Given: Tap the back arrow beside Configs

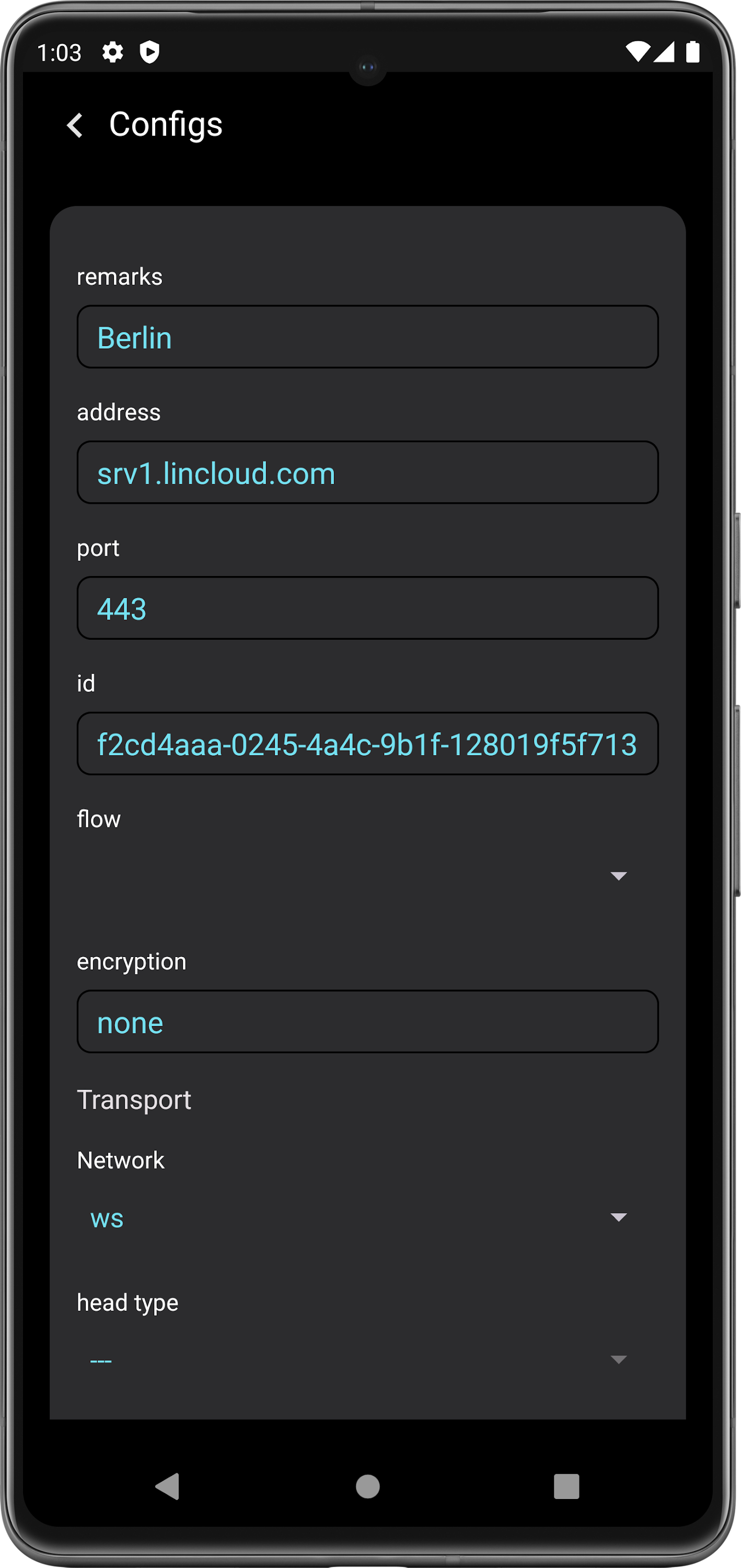Looking at the screenshot, I should [75, 125].
